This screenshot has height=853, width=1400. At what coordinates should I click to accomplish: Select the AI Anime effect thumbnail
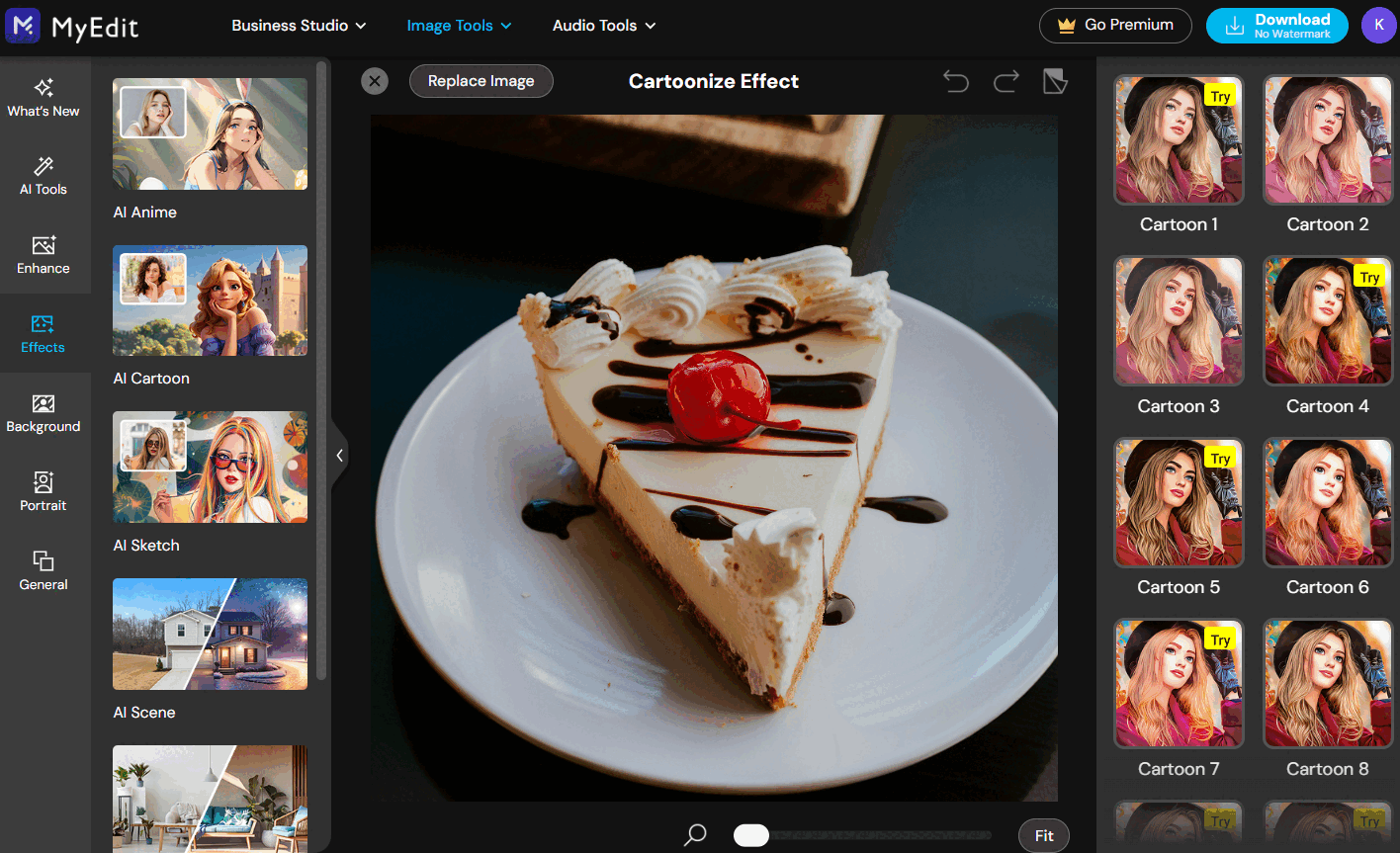point(210,133)
